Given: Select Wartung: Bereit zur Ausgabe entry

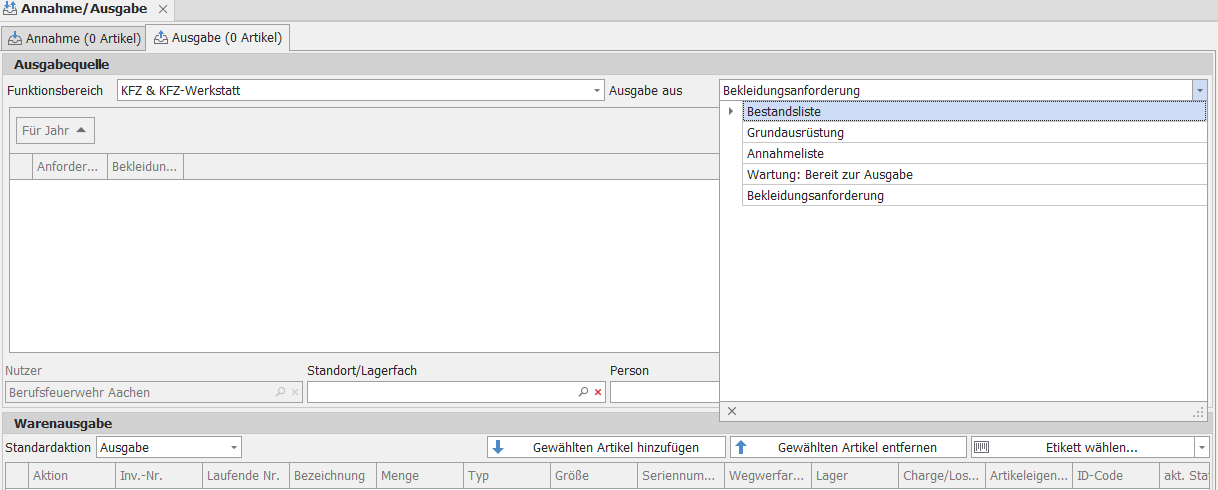Looking at the screenshot, I should point(829,175).
